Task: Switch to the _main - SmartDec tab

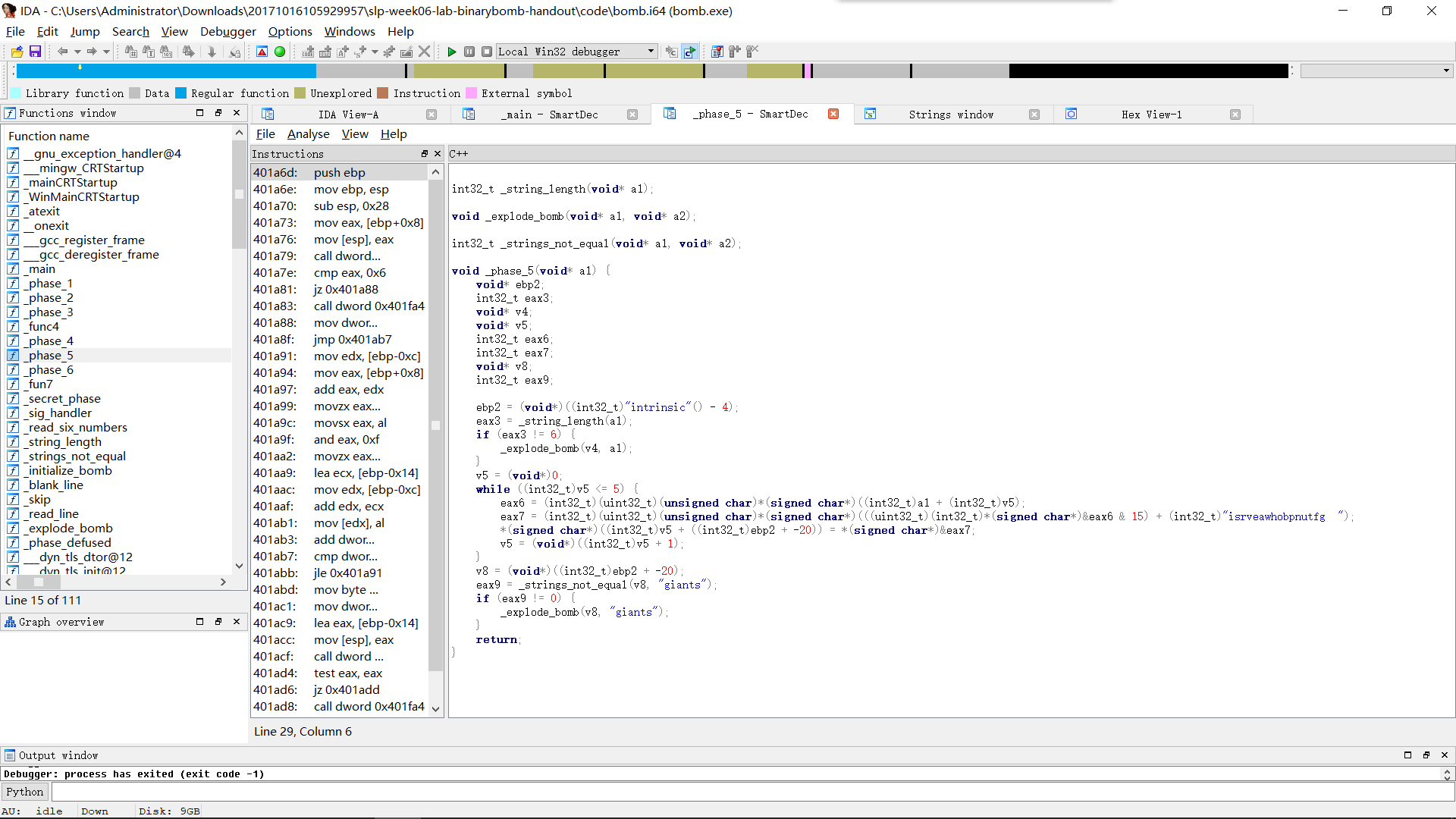Action: (549, 115)
